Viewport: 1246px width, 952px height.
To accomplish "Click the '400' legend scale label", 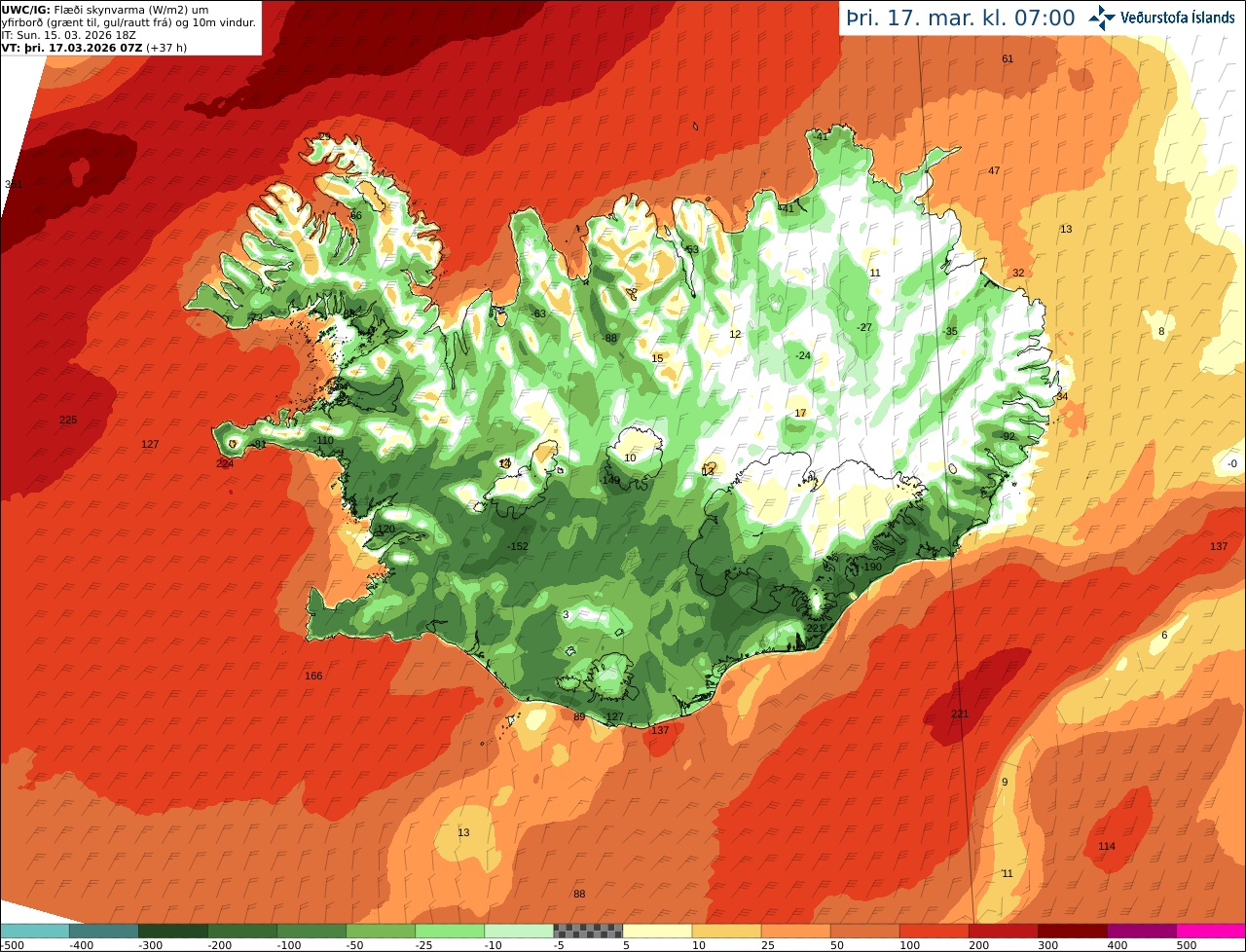I will tap(1117, 945).
